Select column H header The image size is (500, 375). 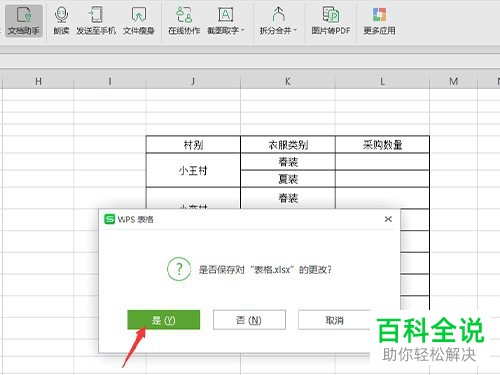tap(38, 81)
